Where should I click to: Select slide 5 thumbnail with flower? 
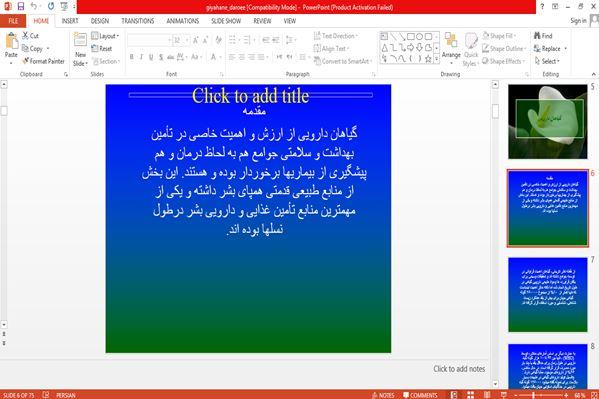(547, 122)
